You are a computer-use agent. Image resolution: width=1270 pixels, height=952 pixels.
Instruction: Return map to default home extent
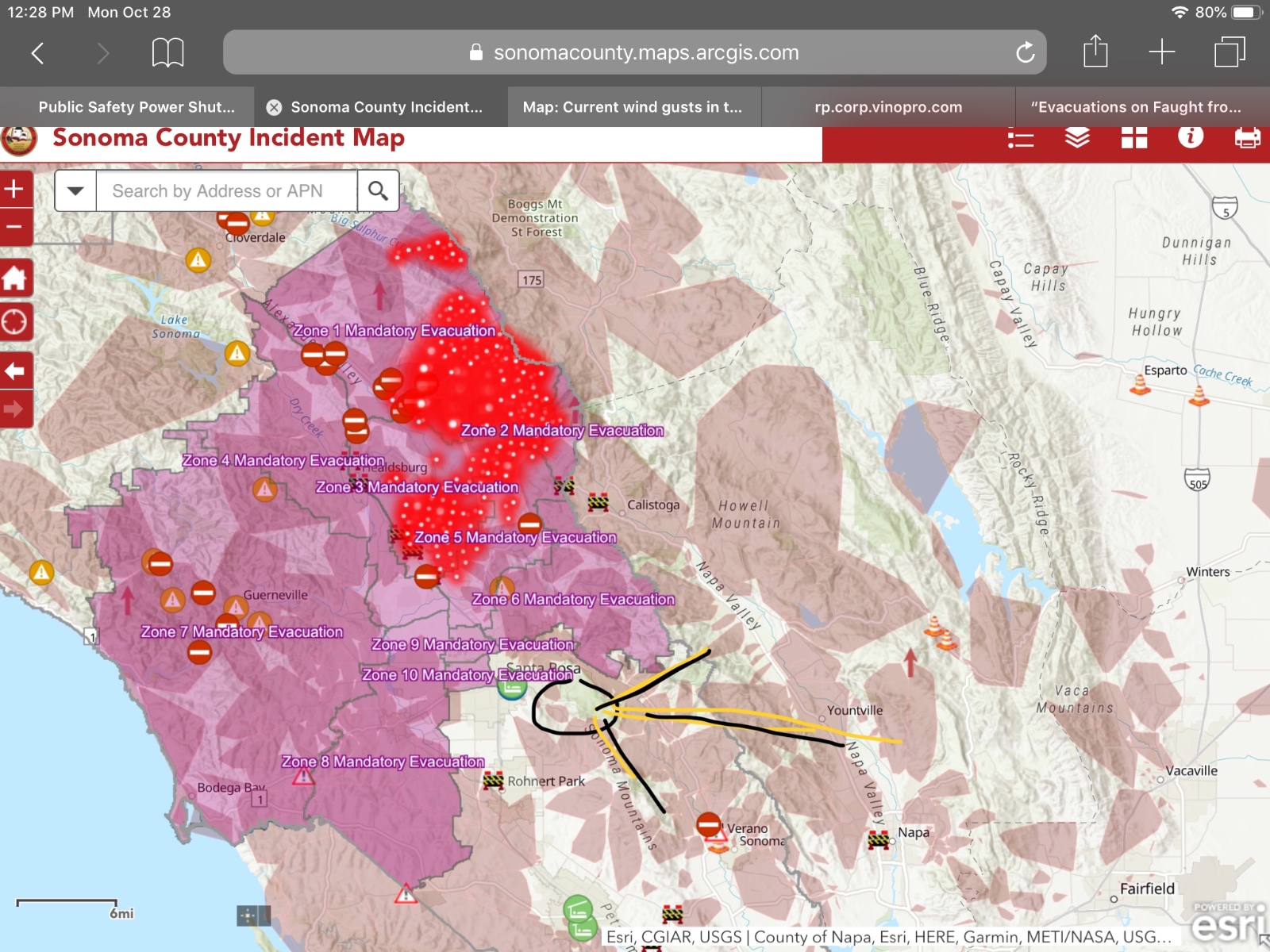(15, 278)
